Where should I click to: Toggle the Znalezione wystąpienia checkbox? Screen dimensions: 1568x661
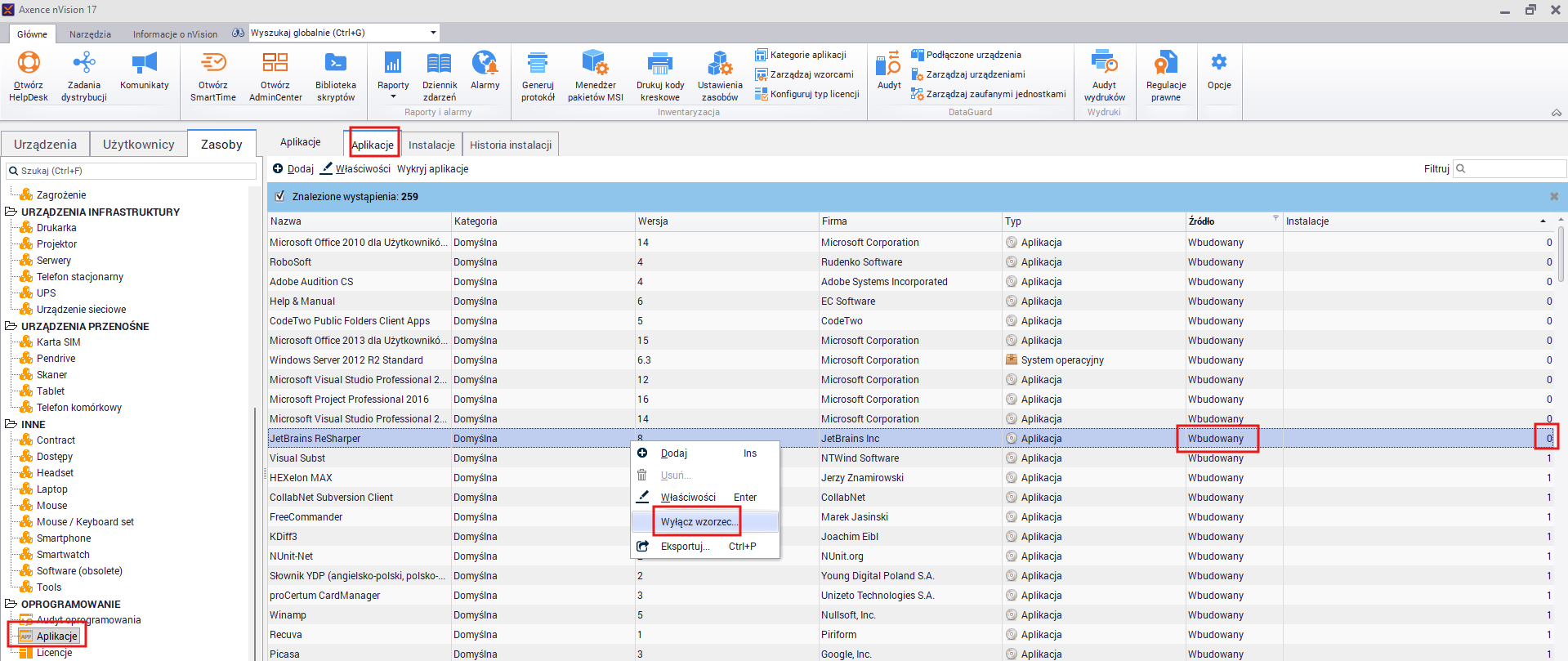[280, 196]
